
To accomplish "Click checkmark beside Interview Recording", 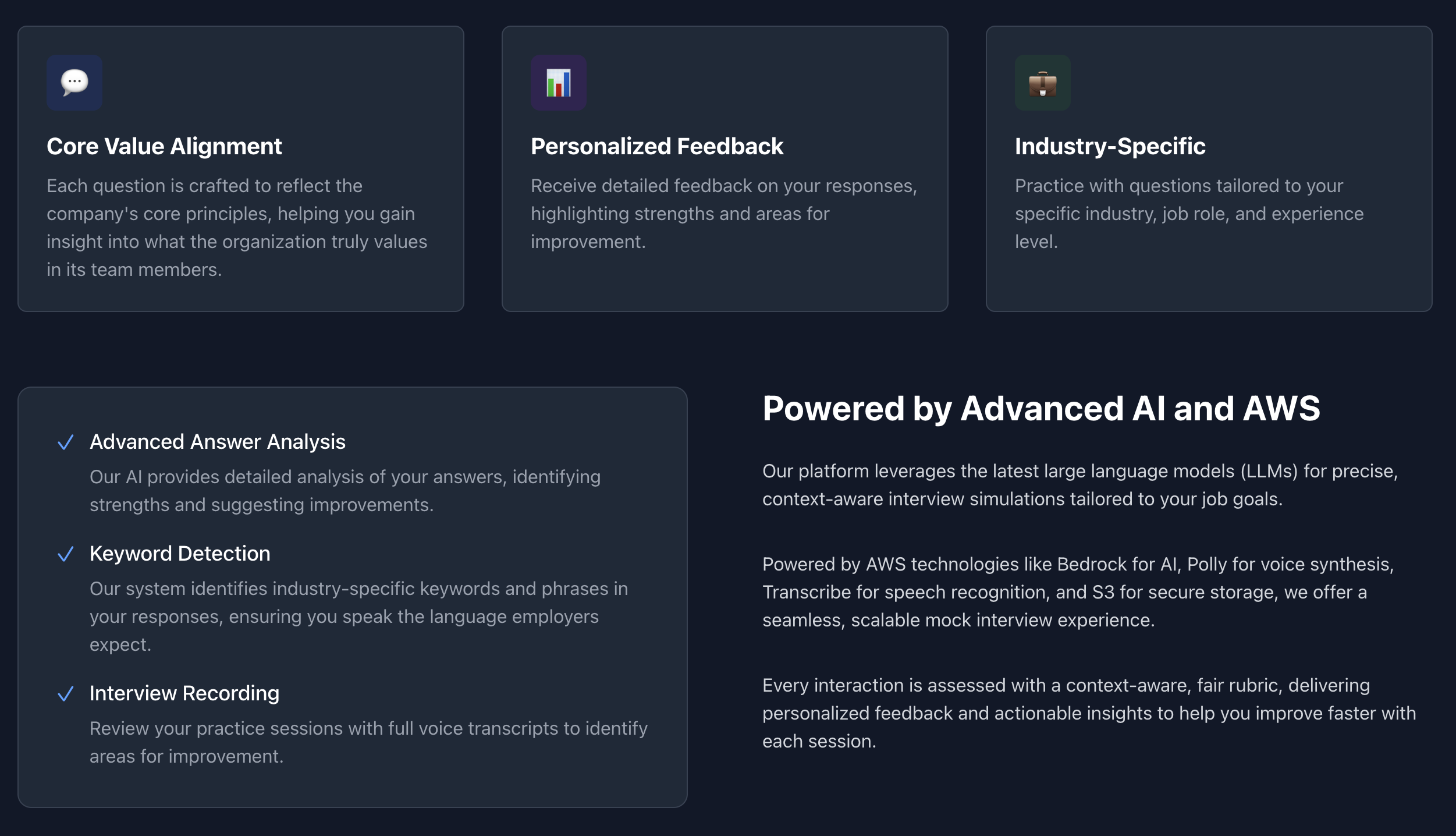I will tap(66, 693).
